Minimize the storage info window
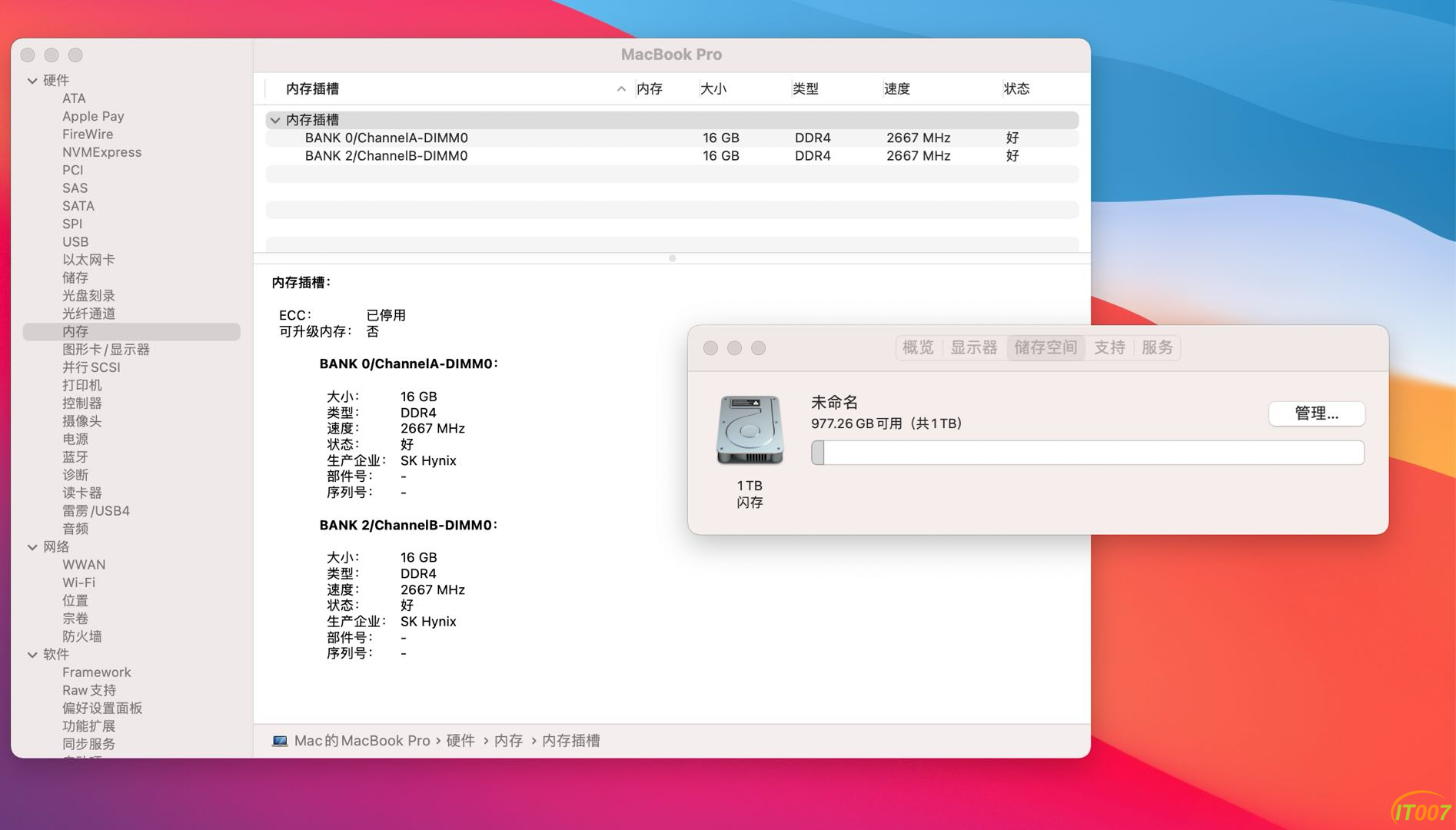Image resolution: width=1456 pixels, height=830 pixels. [734, 348]
